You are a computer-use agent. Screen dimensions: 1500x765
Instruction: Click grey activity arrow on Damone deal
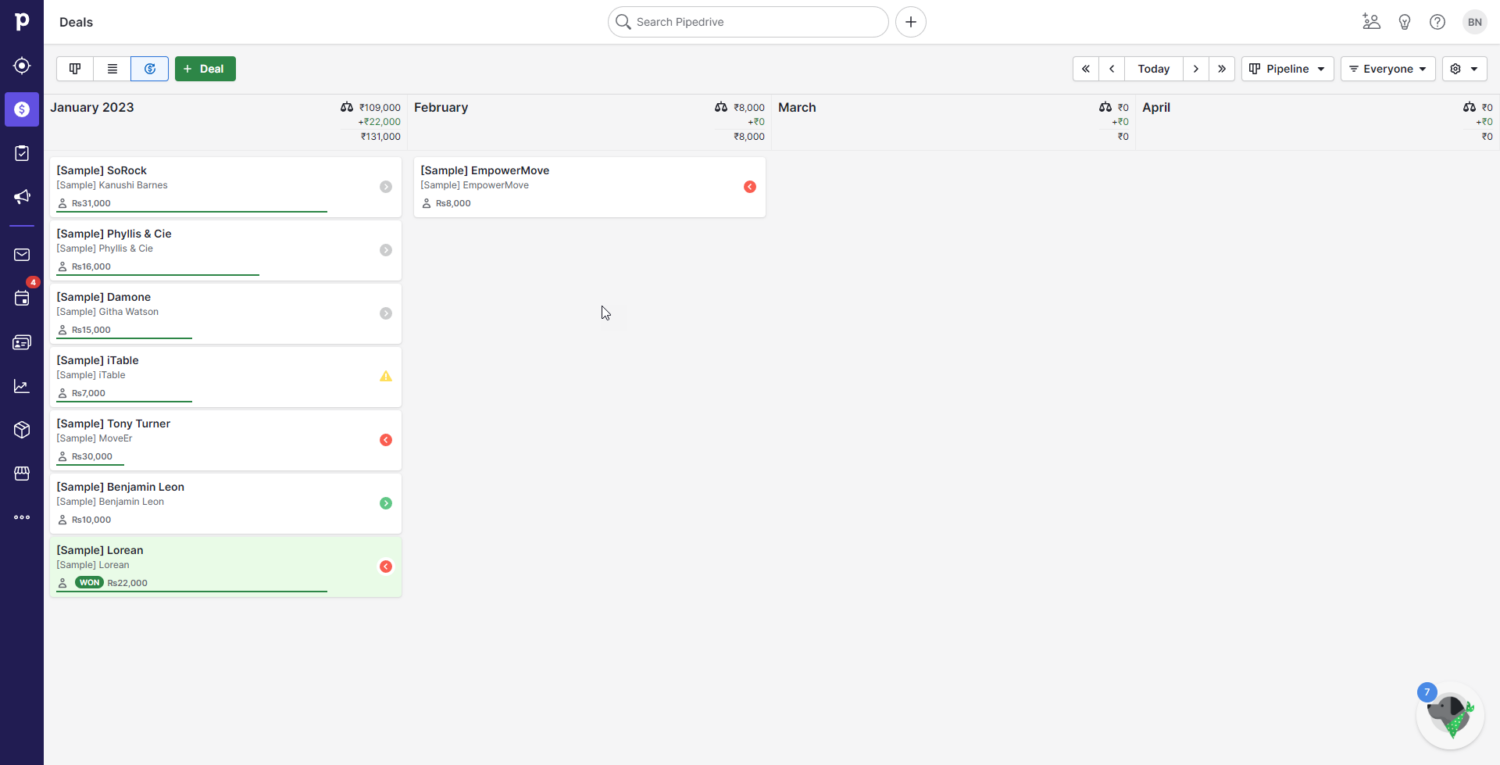tap(386, 313)
